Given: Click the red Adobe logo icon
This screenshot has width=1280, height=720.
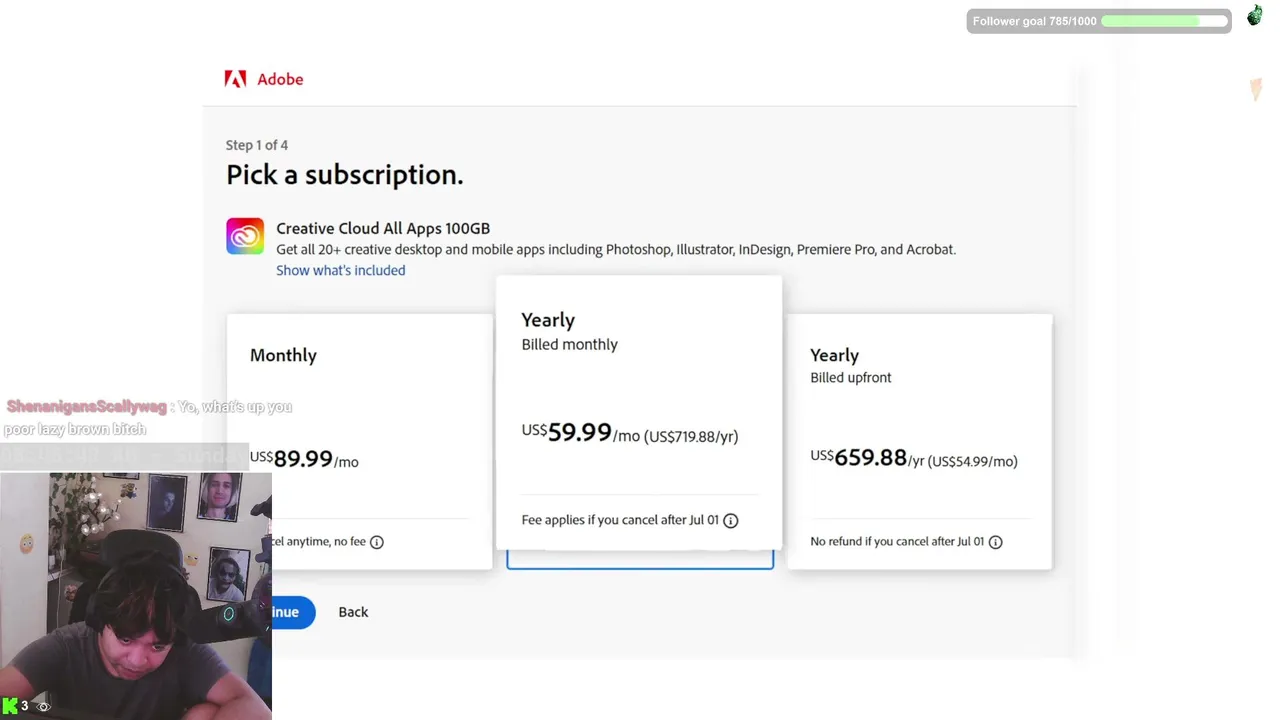Looking at the screenshot, I should [235, 79].
